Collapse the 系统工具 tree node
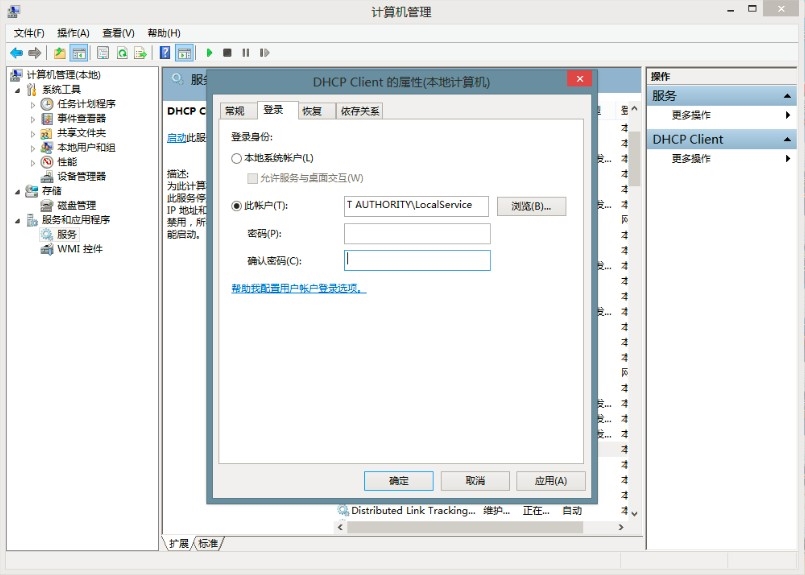 17,90
